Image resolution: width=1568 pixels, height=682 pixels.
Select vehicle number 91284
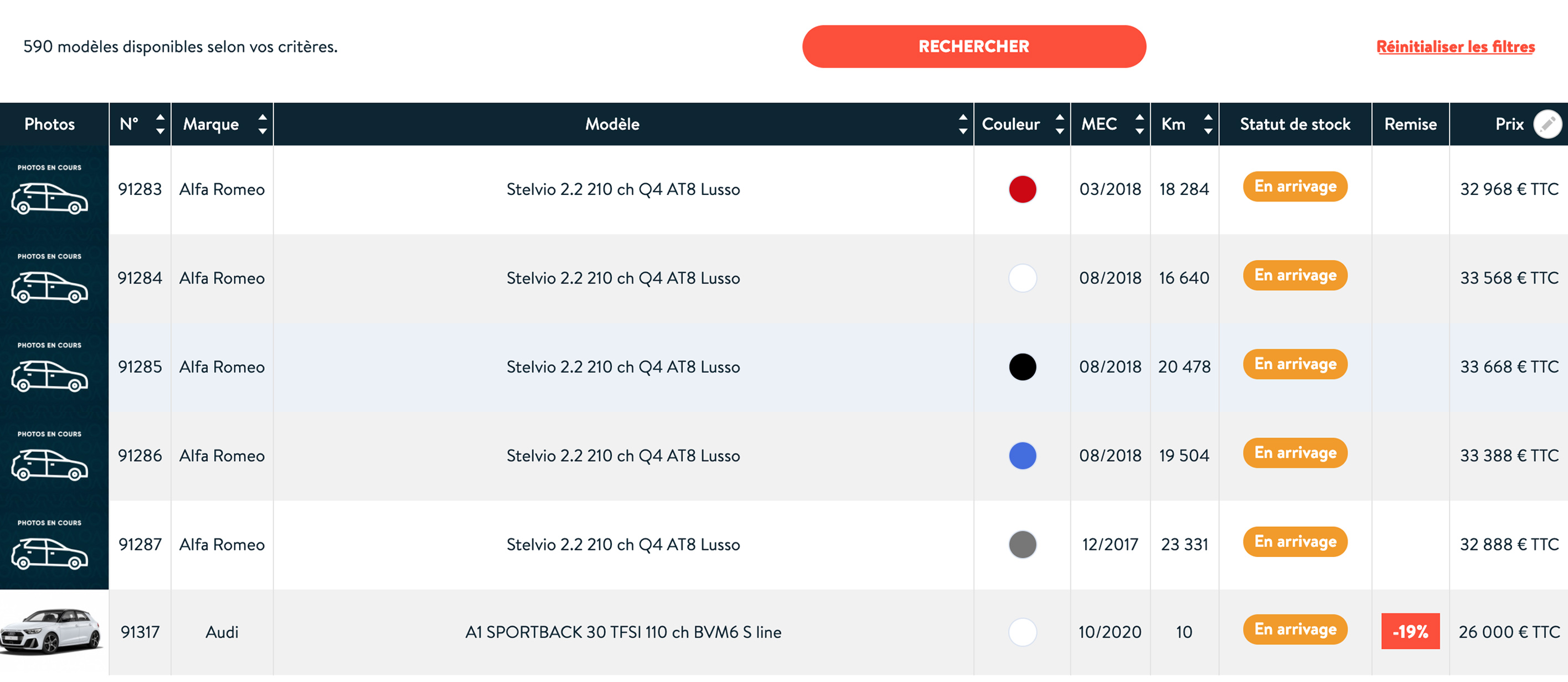(140, 278)
